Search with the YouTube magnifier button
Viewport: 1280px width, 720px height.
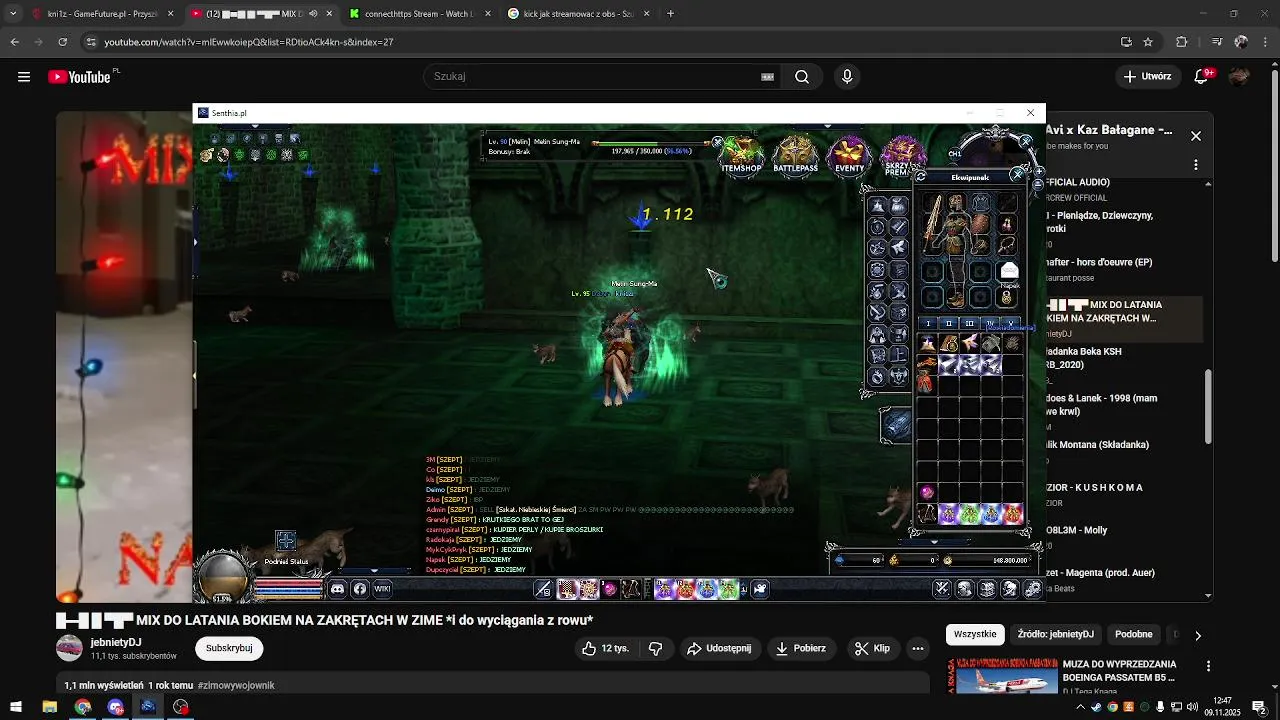pos(802,76)
